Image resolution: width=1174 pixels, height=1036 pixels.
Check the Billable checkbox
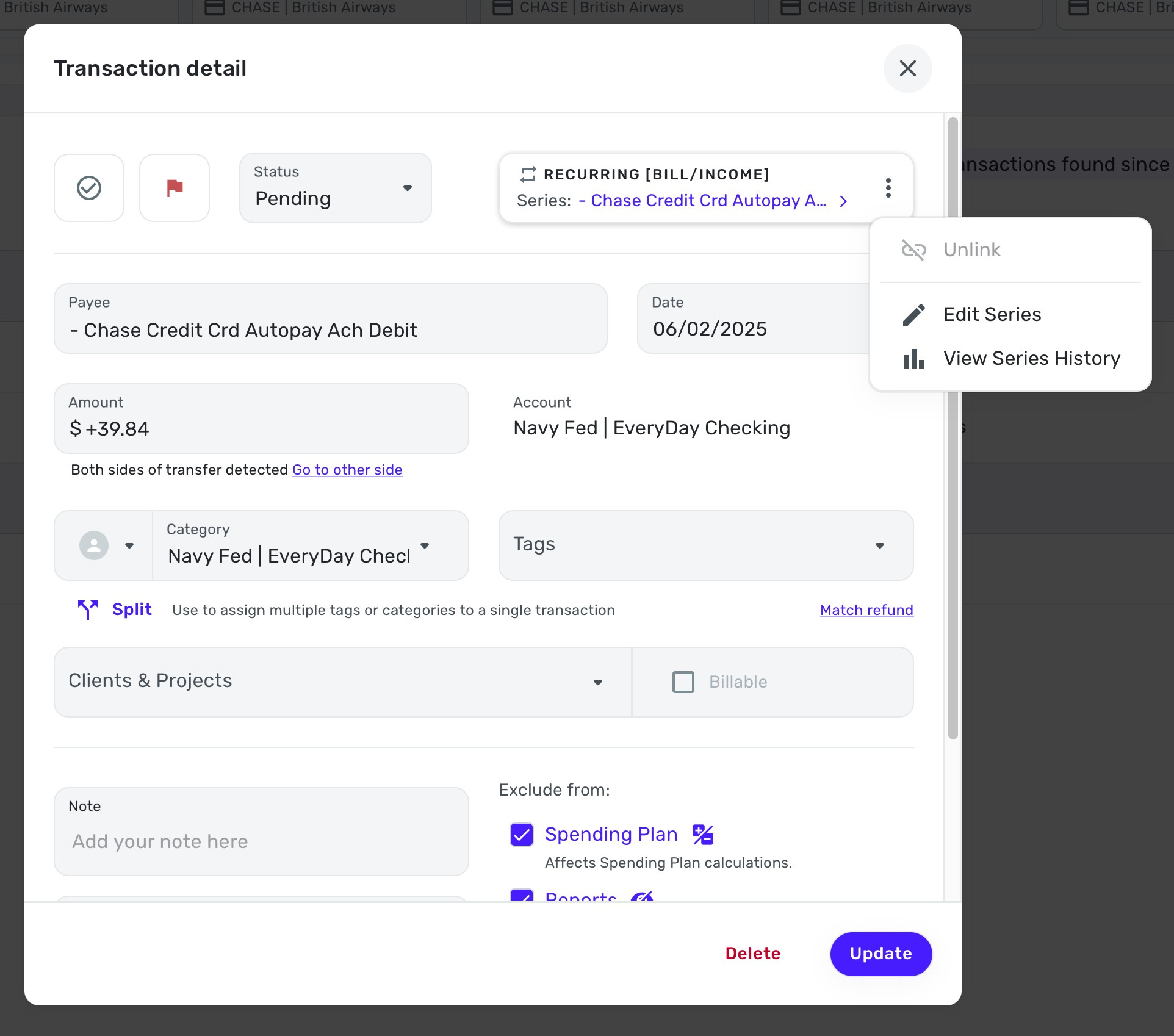click(x=683, y=682)
